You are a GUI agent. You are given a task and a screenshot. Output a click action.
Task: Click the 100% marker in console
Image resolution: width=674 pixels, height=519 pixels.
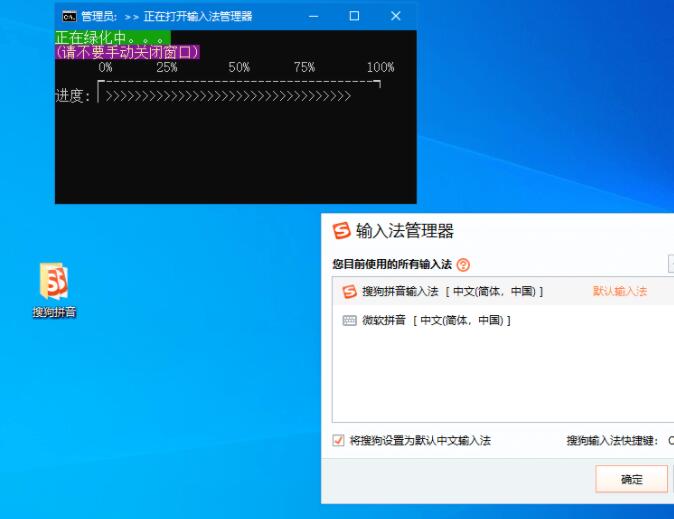(x=380, y=67)
